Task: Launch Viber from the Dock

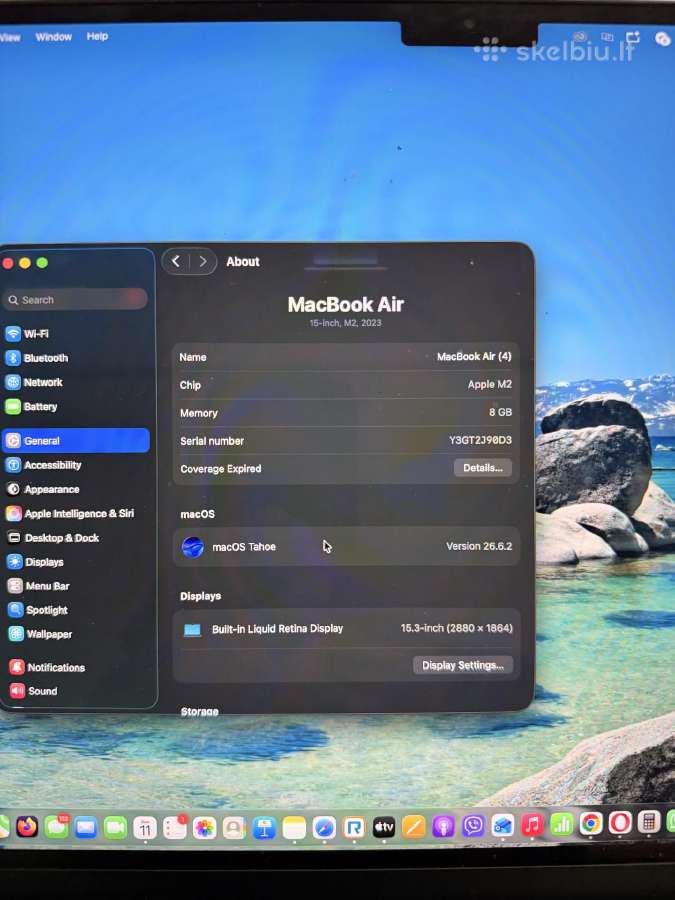Action: pos(473,827)
